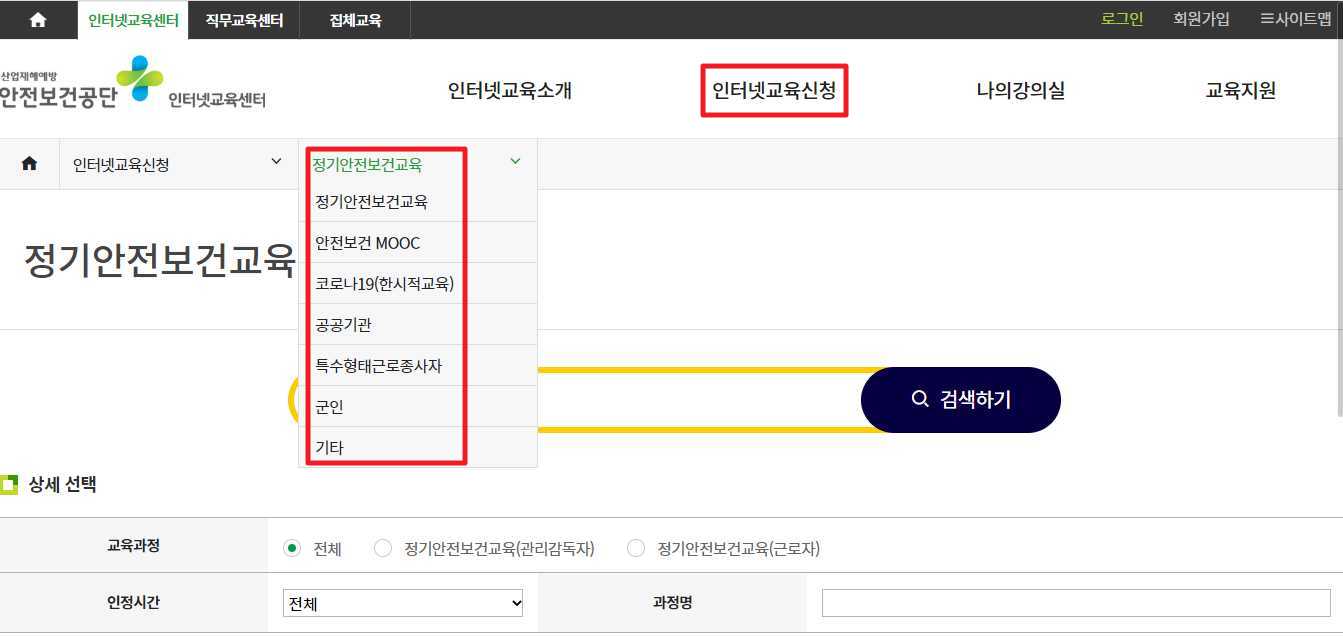Viewport: 1343px width, 637px height.
Task: Choose 코로나19(한시적교육) menu entry
Action: [387, 283]
